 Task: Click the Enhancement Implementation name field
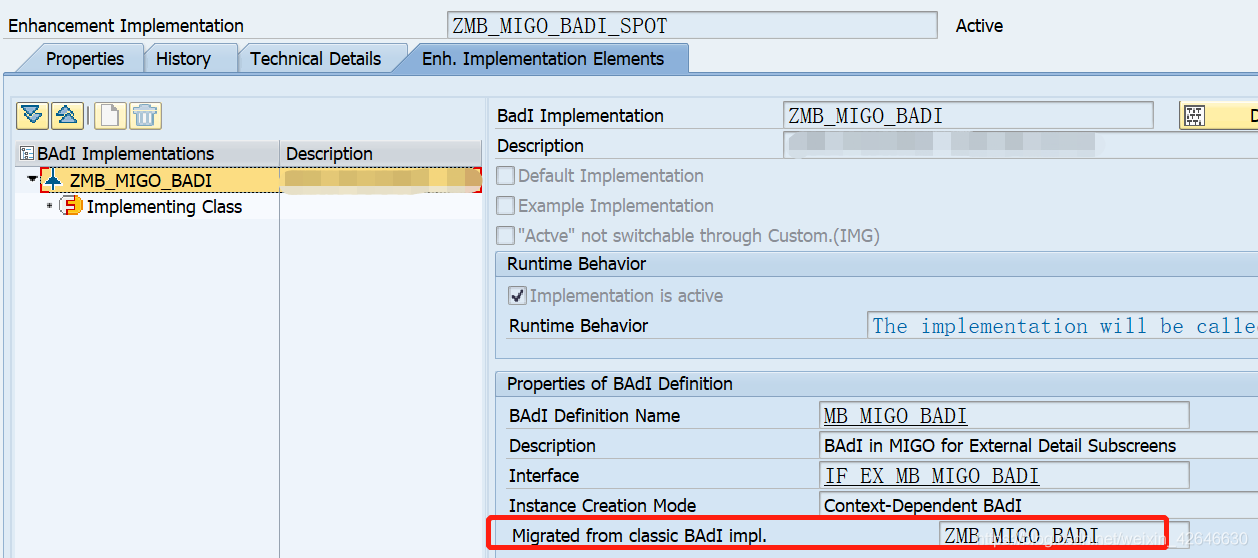(692, 26)
